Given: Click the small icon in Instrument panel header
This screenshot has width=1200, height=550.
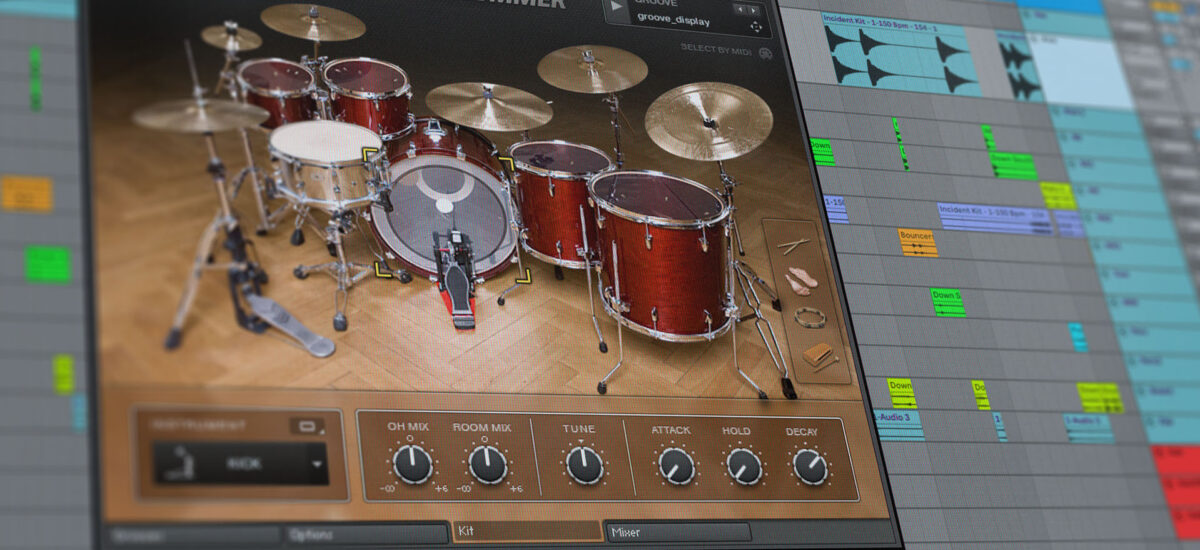Looking at the screenshot, I should pos(306,425).
